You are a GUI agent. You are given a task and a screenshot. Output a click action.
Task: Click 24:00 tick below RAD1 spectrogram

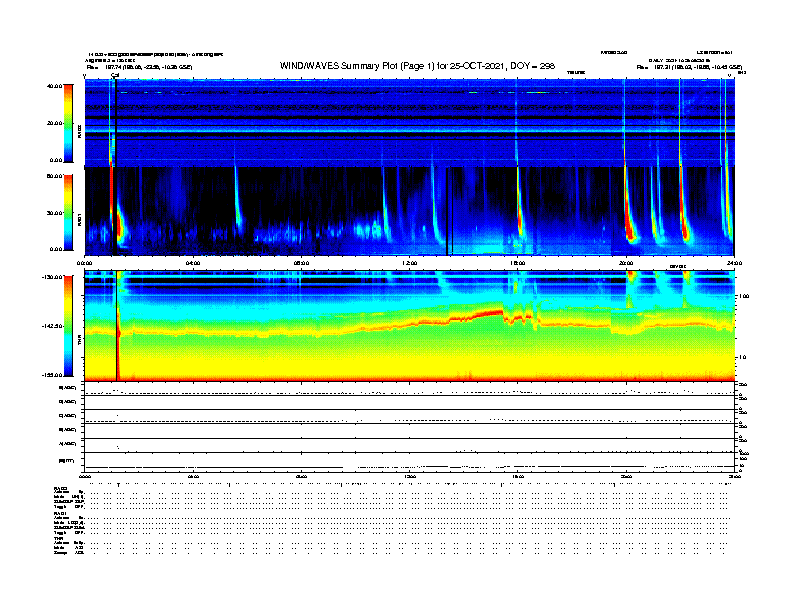point(734,263)
